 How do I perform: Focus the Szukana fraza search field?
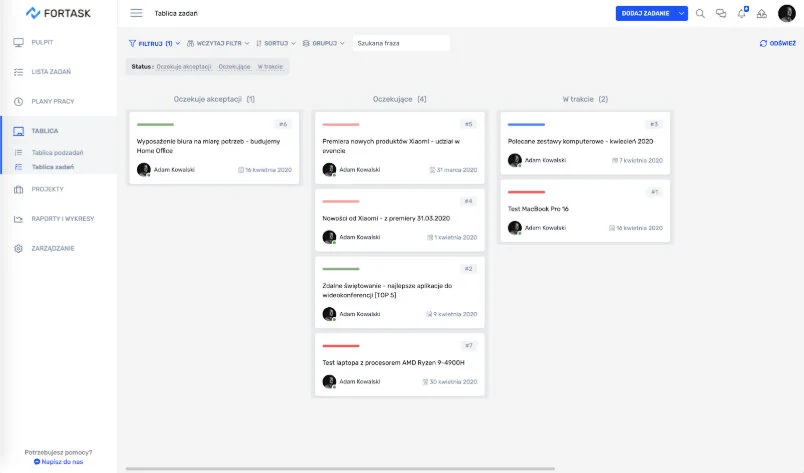(401, 44)
